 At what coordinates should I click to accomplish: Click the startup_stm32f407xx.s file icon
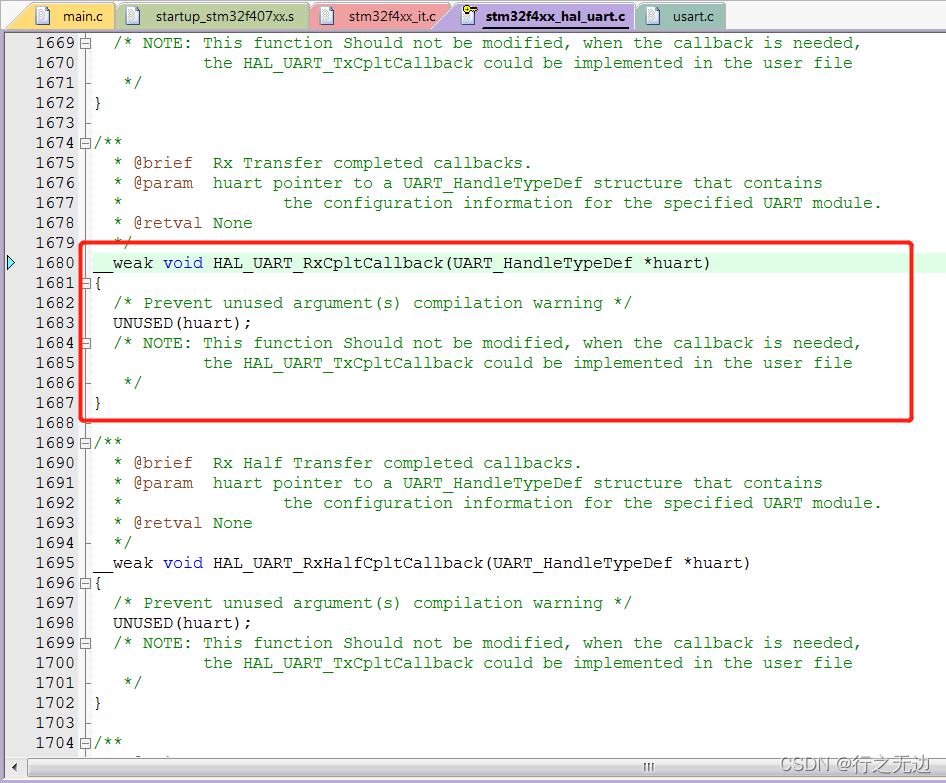pyautogui.click(x=132, y=16)
